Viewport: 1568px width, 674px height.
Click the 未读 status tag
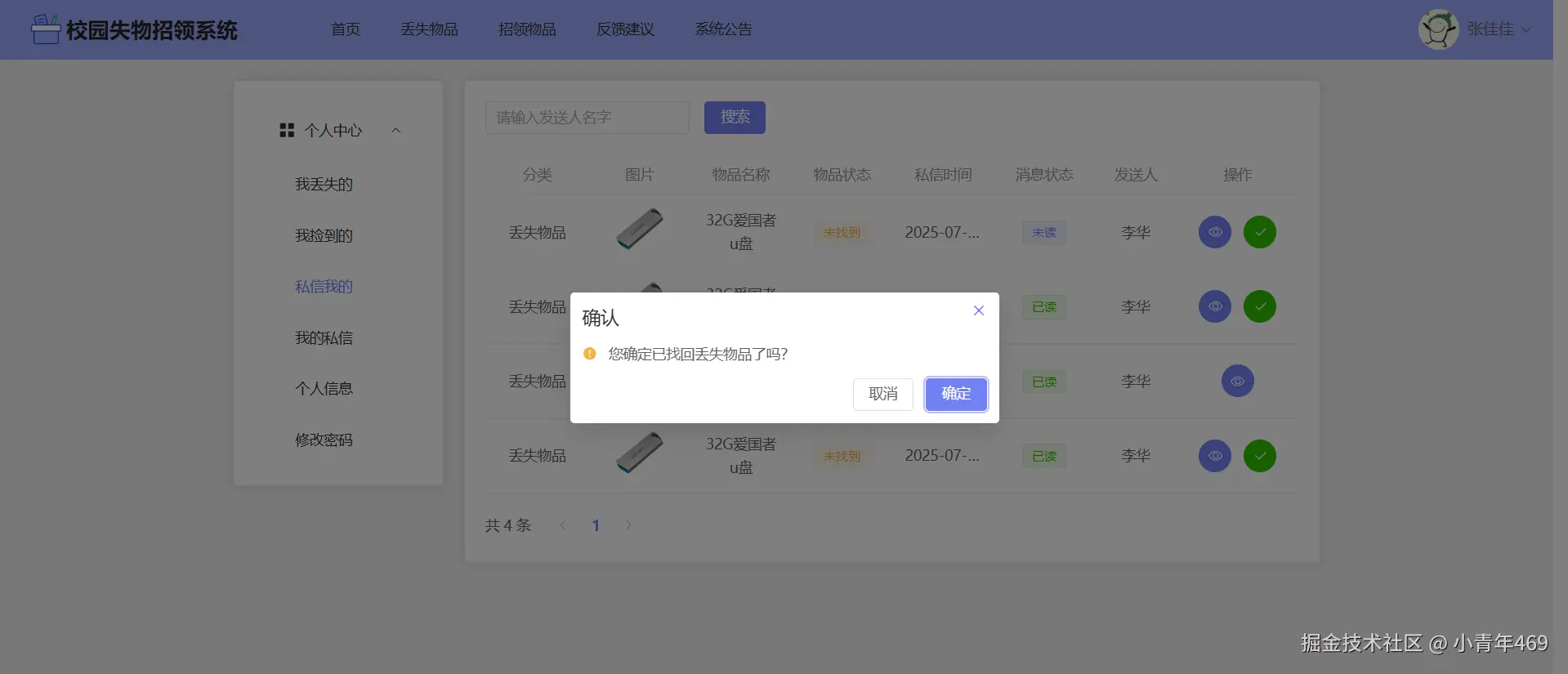(x=1044, y=233)
